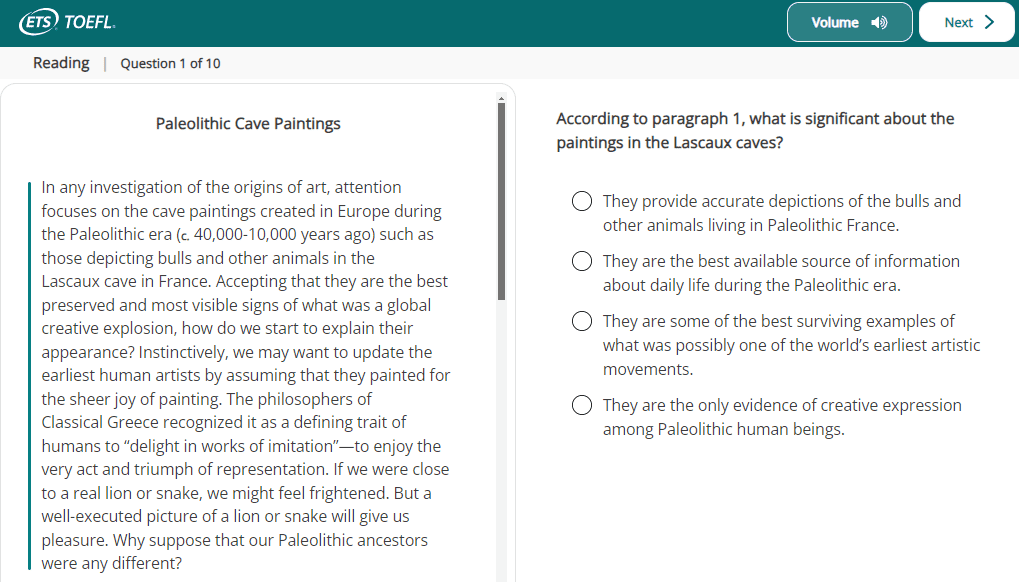
Task: Select answer 'some of the best surviving examples'
Action: tap(582, 321)
